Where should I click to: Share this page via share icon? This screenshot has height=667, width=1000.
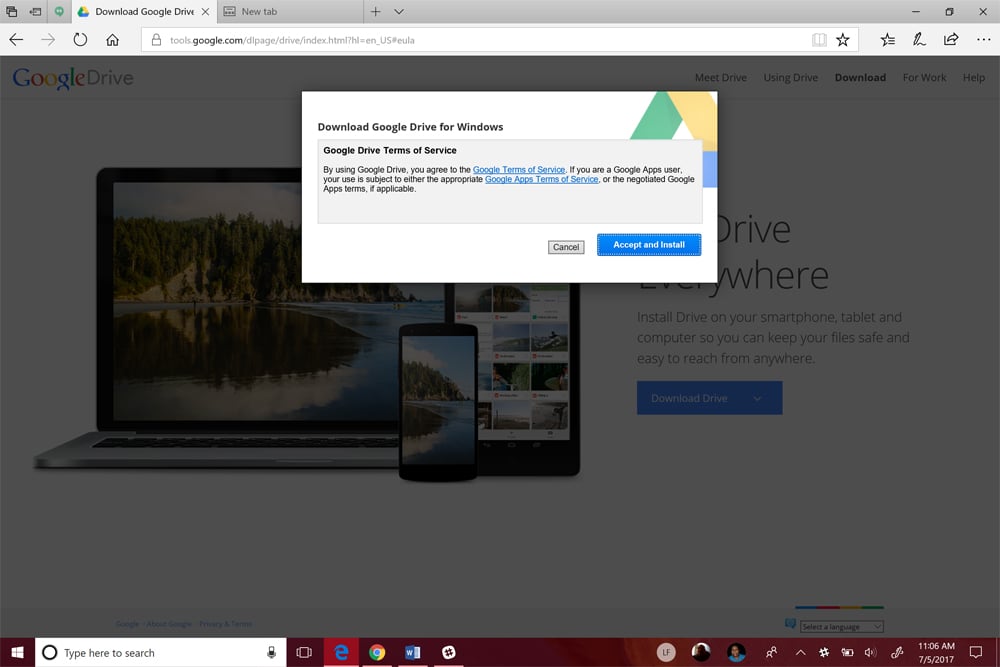(951, 40)
